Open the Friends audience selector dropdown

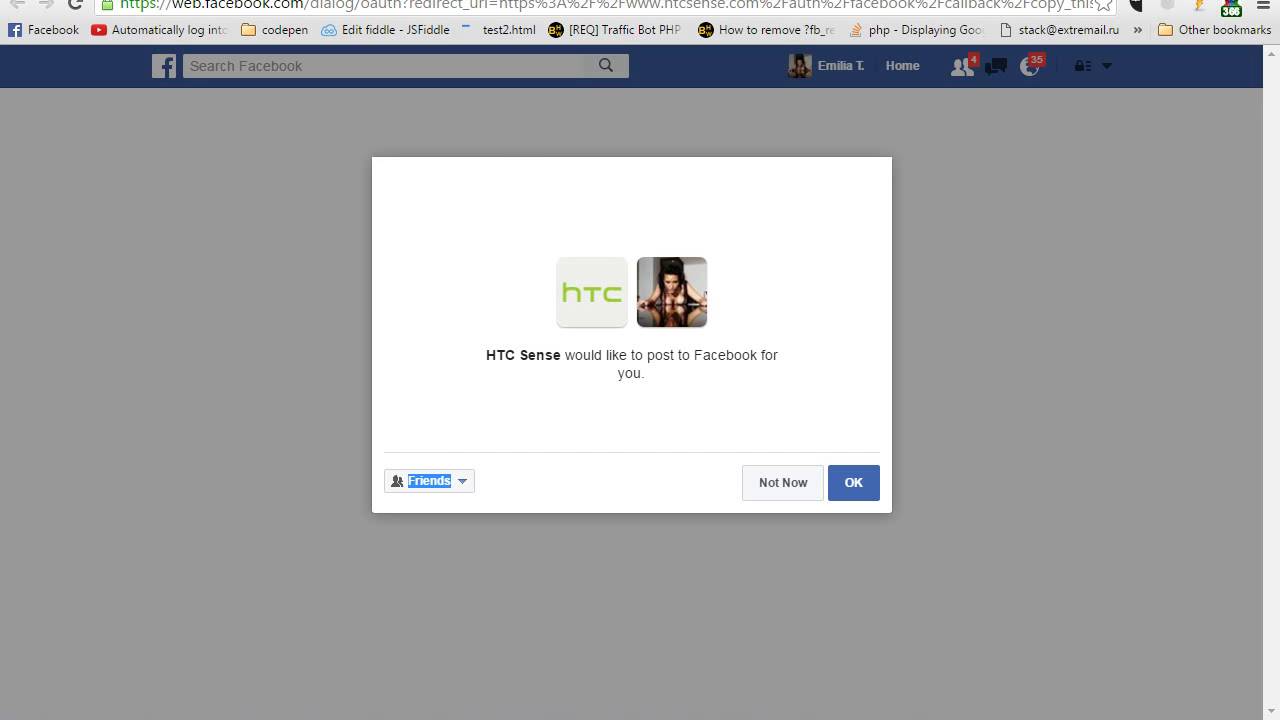coord(429,481)
